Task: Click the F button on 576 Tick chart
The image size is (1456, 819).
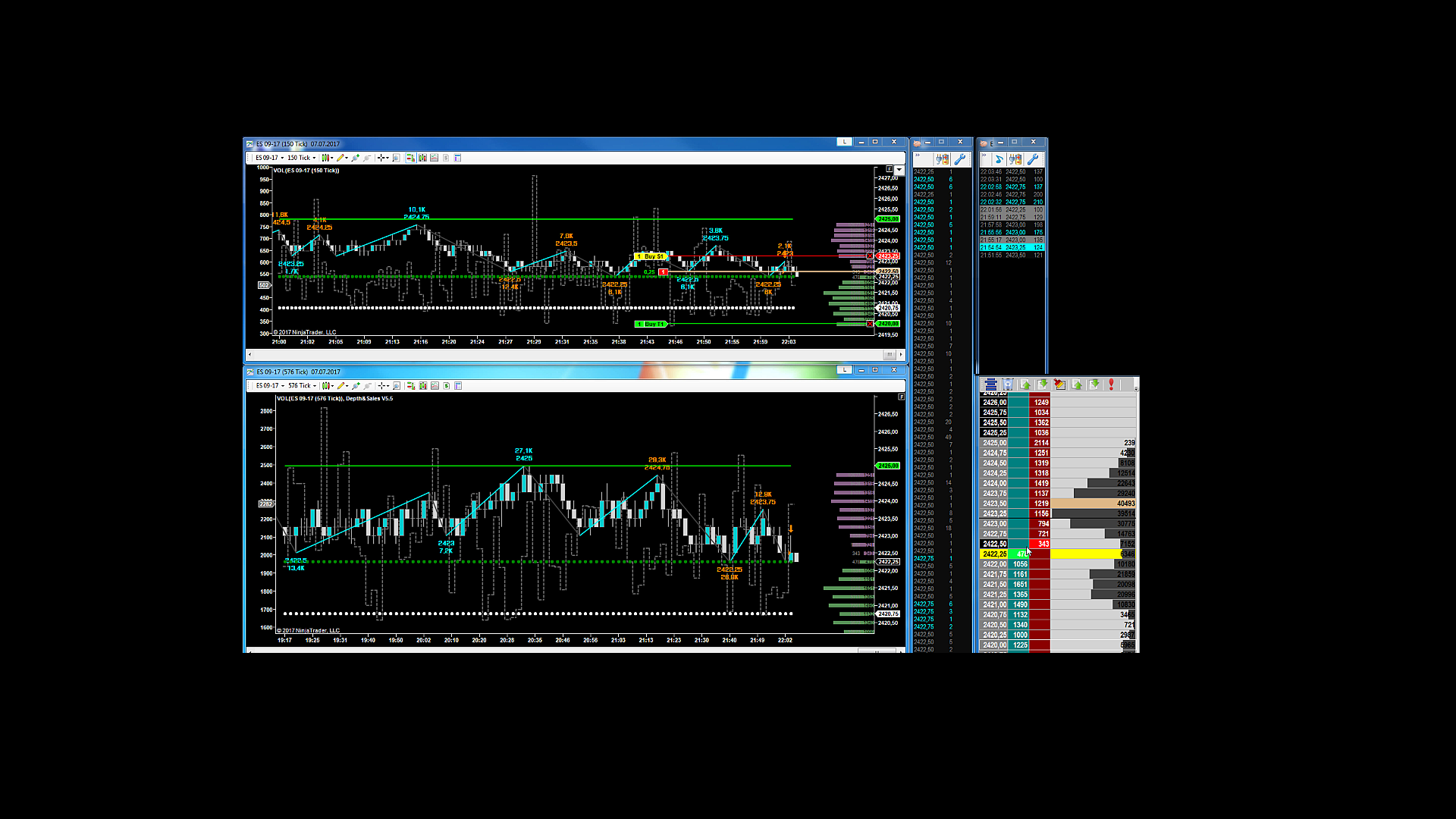Action: pyautogui.click(x=901, y=397)
